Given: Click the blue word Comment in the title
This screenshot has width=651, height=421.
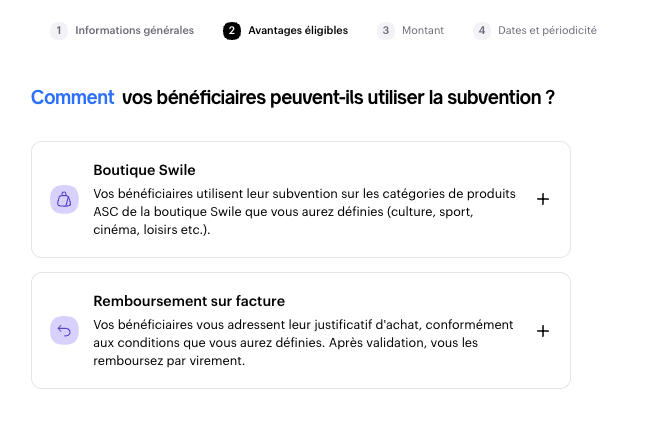Looking at the screenshot, I should point(73,98).
